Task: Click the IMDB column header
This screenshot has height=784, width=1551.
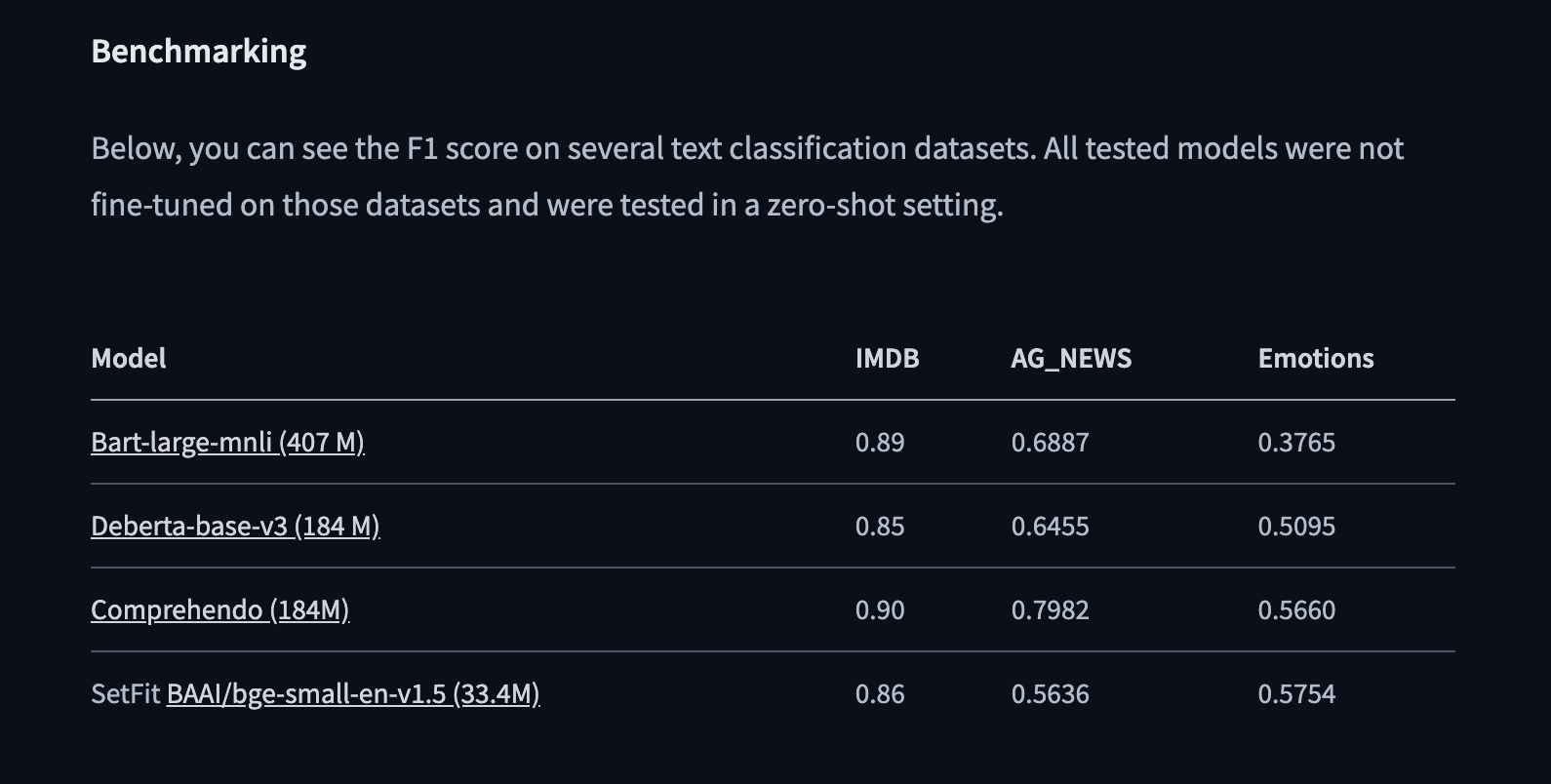Action: (887, 359)
